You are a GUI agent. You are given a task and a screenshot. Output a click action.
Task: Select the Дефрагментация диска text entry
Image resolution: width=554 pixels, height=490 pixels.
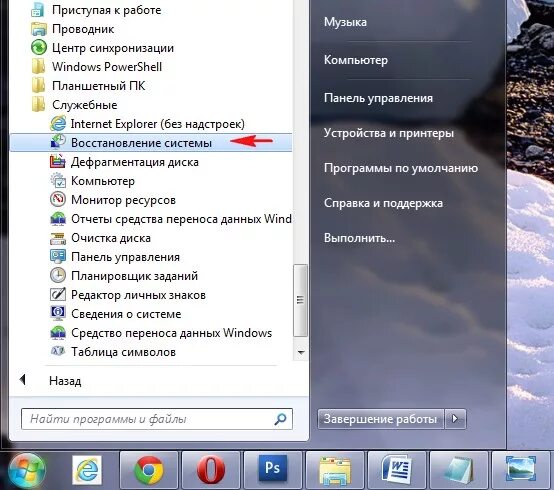[135, 162]
